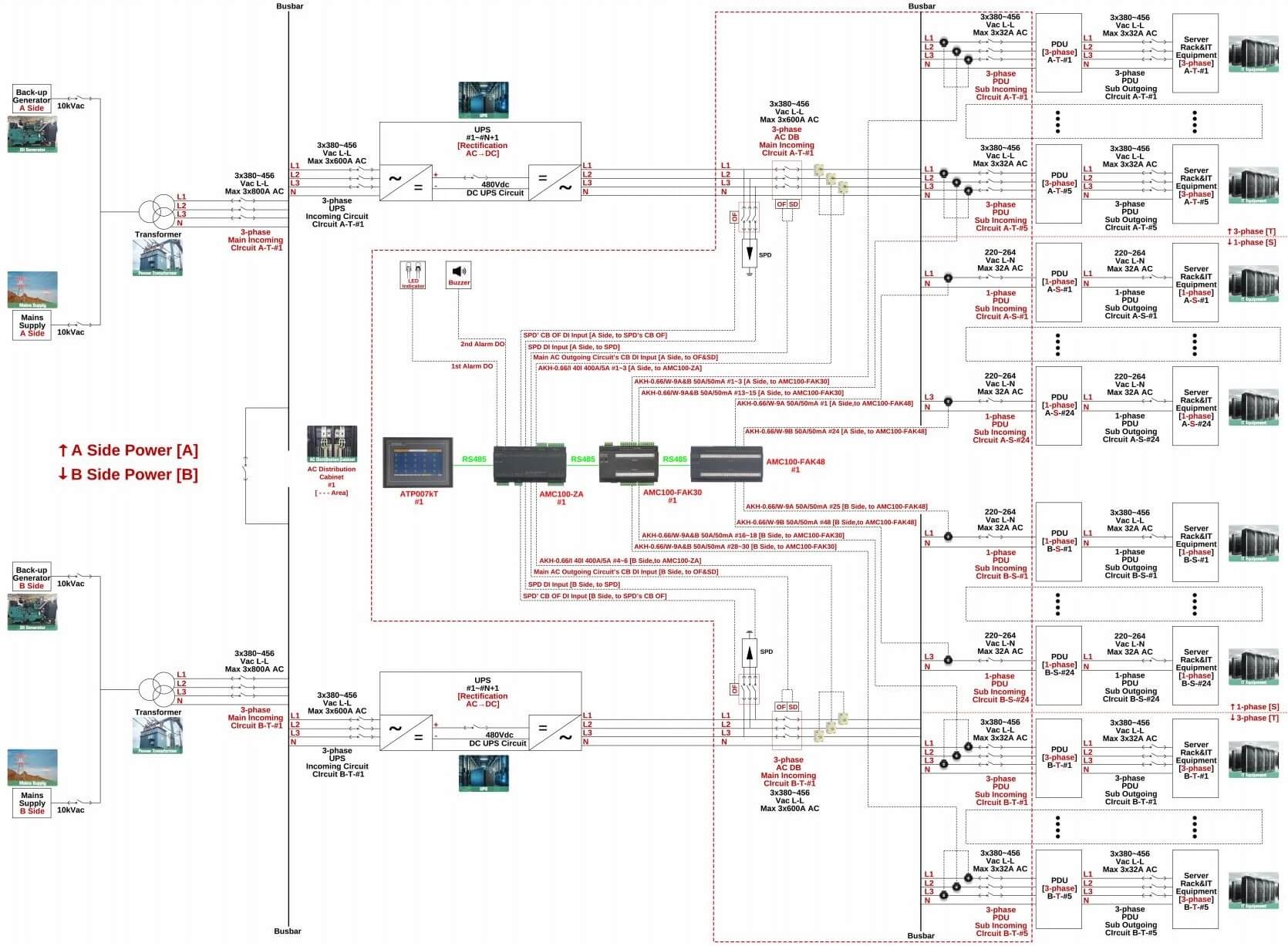Click the B Side Power Transformer photo

pyautogui.click(x=157, y=736)
